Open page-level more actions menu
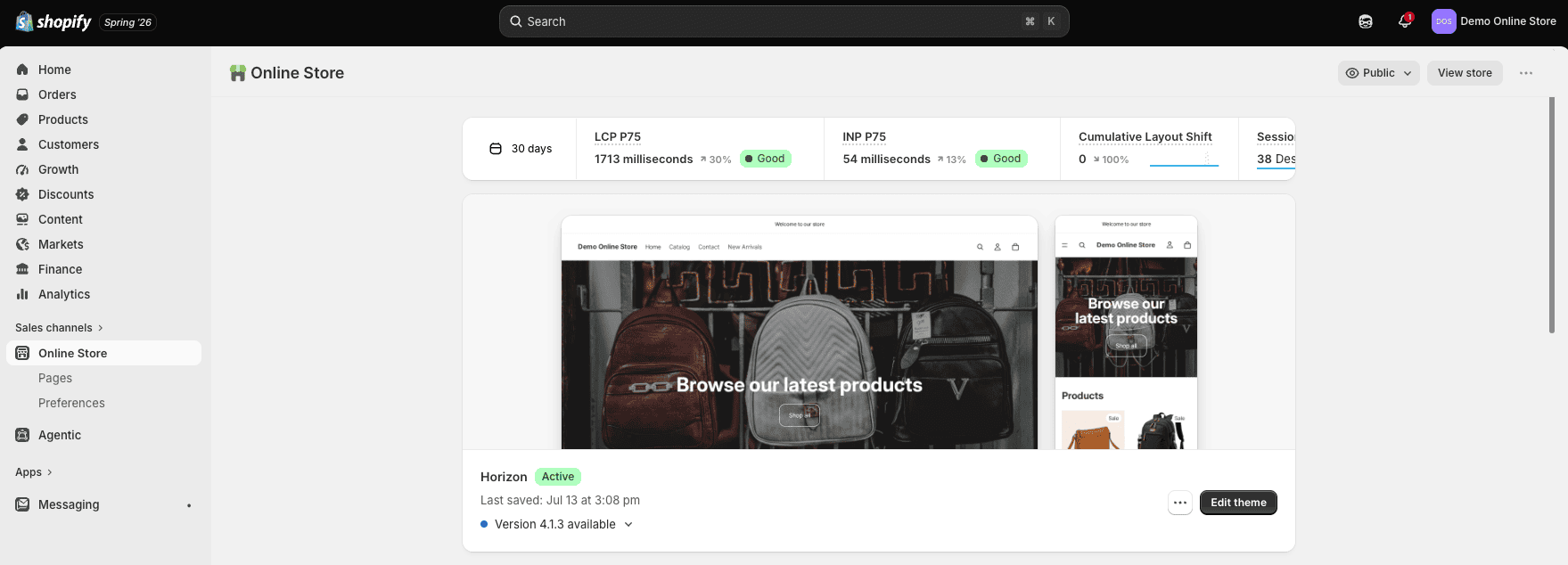Image resolution: width=1568 pixels, height=565 pixels. pos(1526,73)
